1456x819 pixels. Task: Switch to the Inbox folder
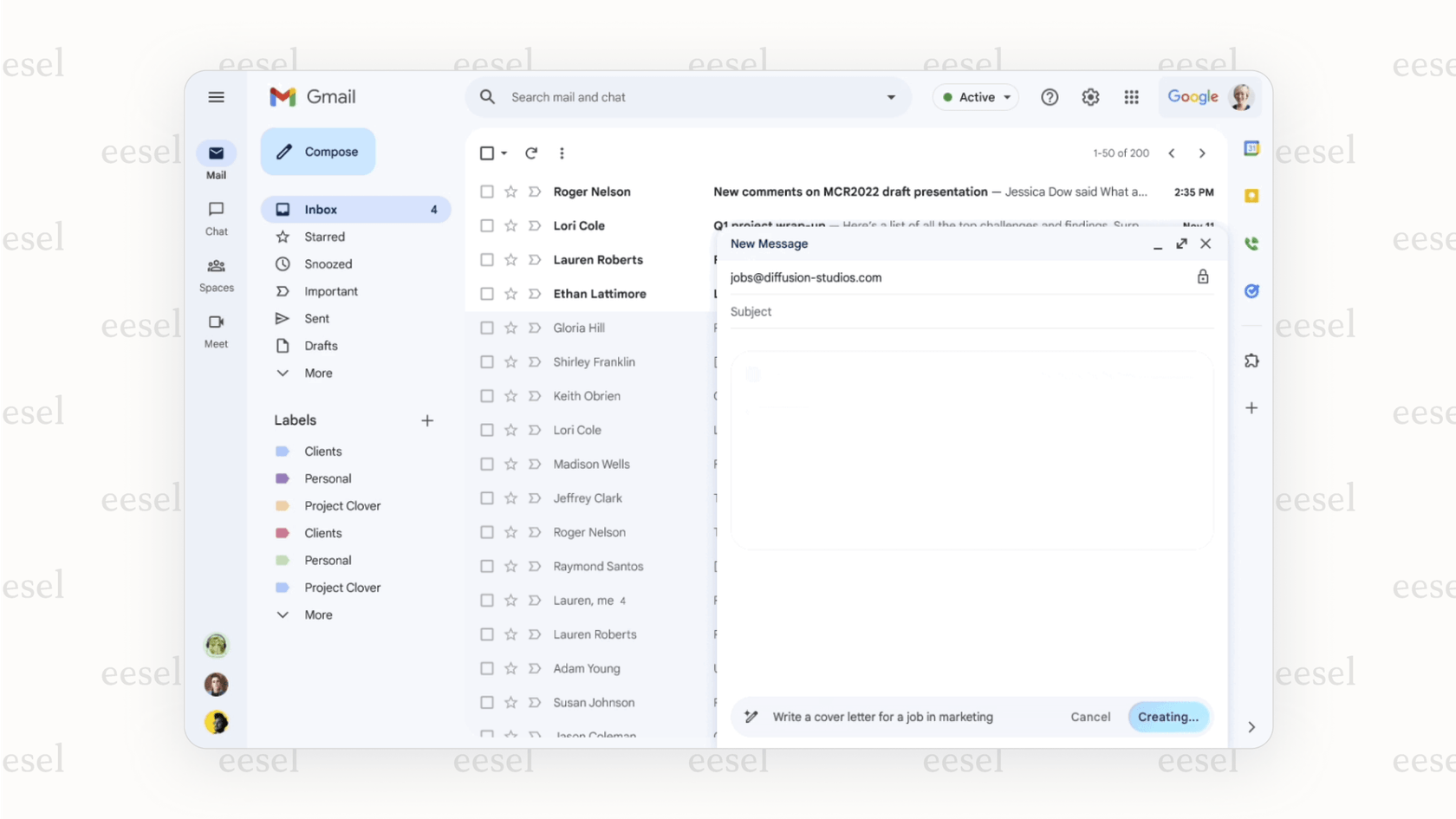click(322, 209)
